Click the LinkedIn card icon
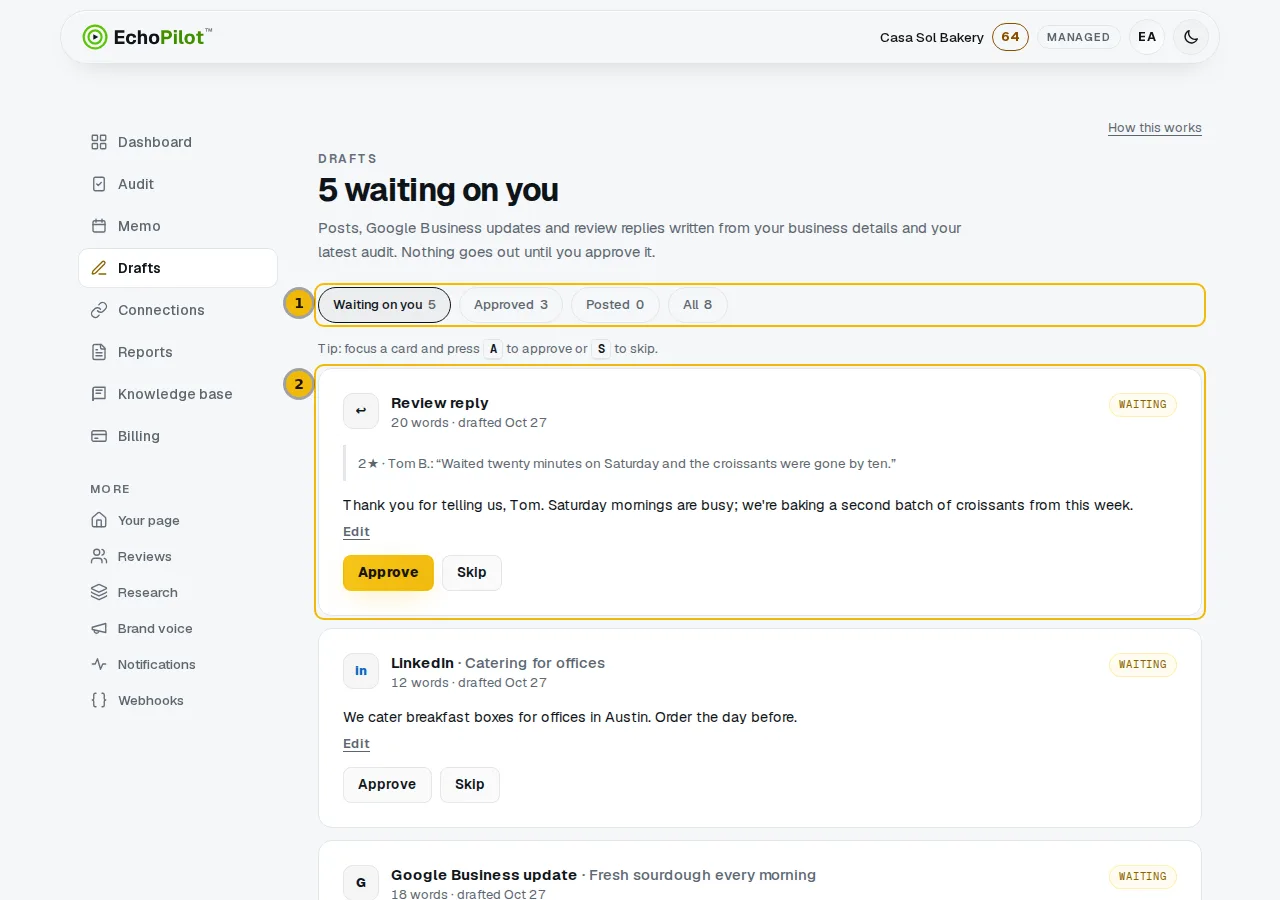The width and height of the screenshot is (1280, 900). tap(361, 671)
